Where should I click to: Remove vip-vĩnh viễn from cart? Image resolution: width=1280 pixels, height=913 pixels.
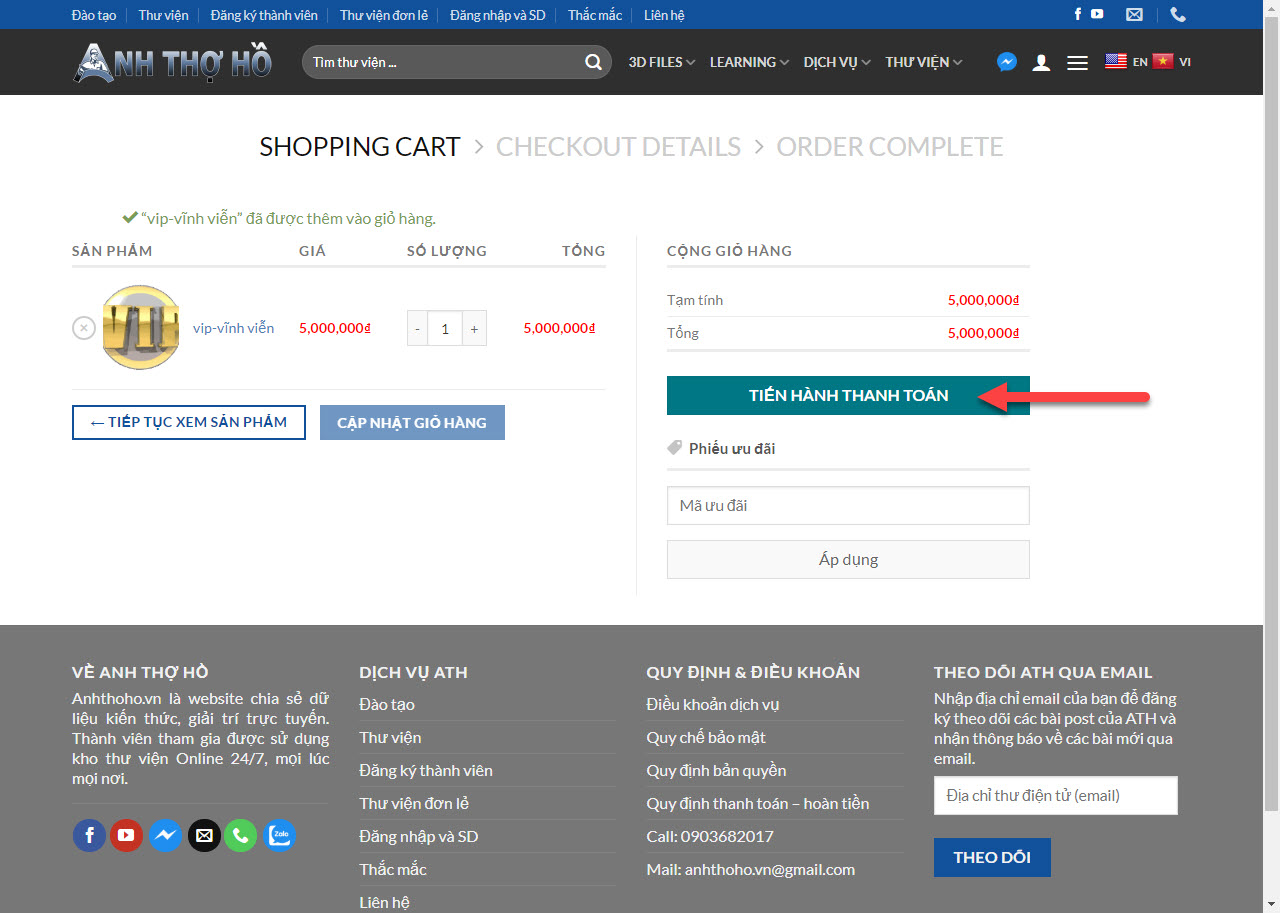click(84, 328)
